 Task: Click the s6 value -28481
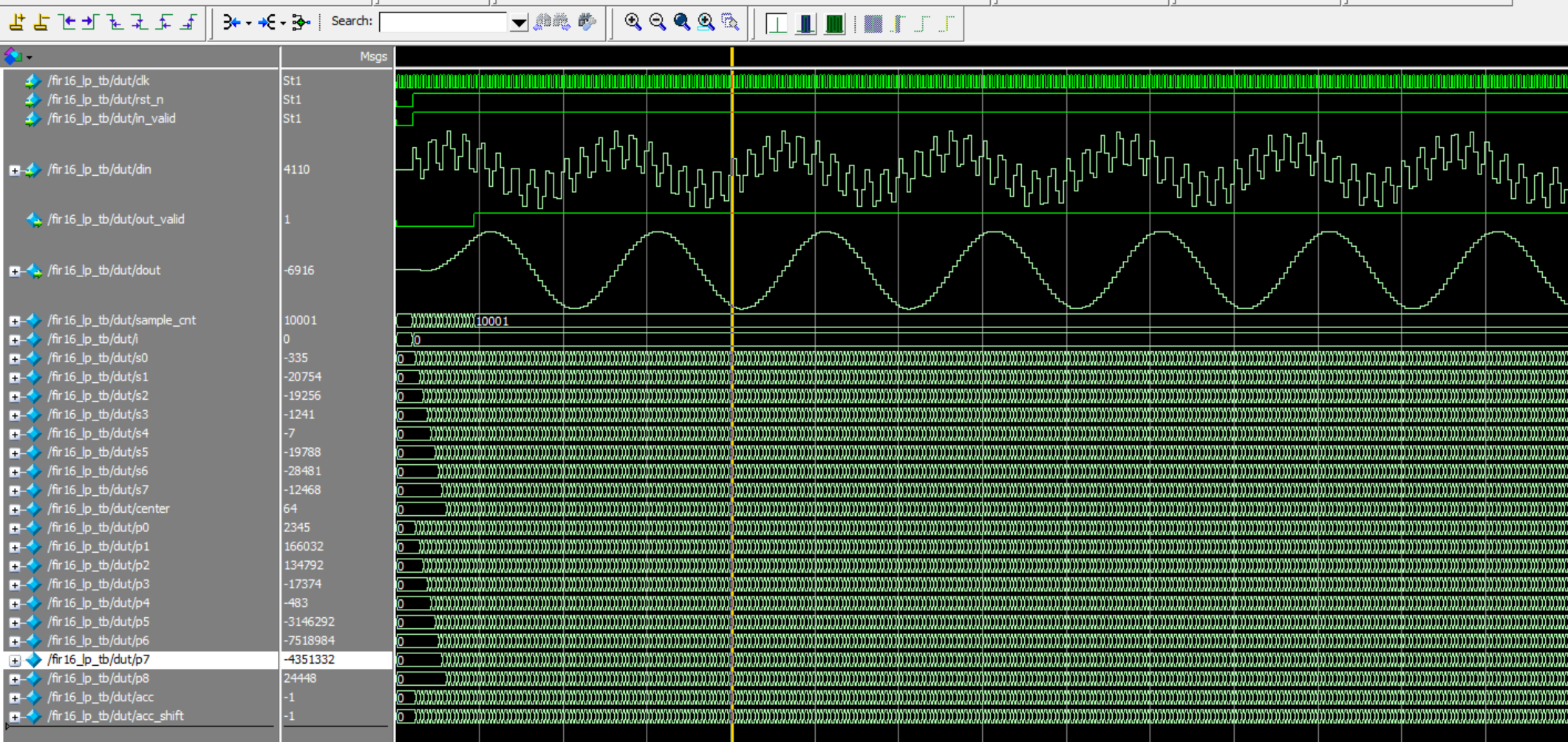302,471
